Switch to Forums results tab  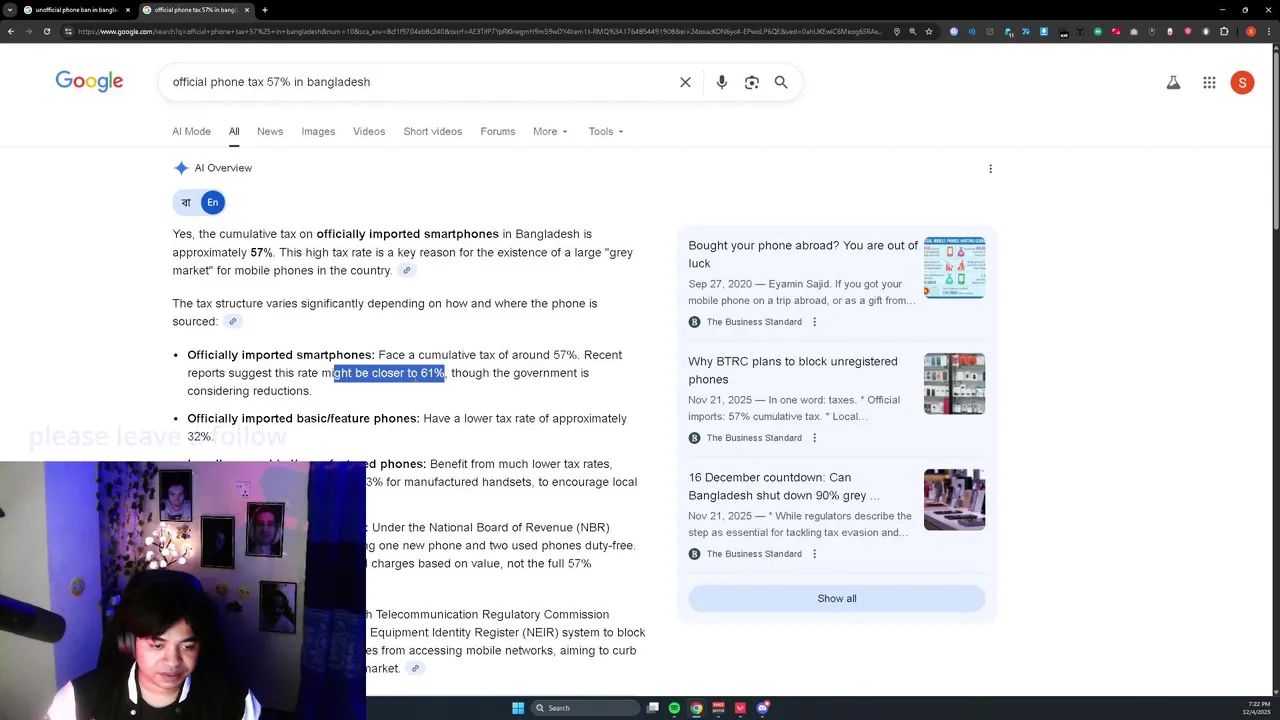(498, 131)
